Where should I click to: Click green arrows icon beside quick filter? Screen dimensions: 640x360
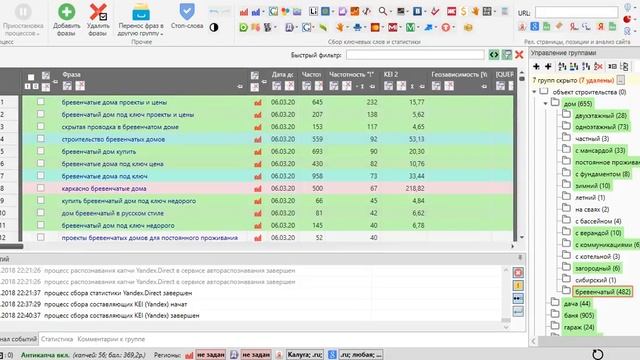pos(494,54)
